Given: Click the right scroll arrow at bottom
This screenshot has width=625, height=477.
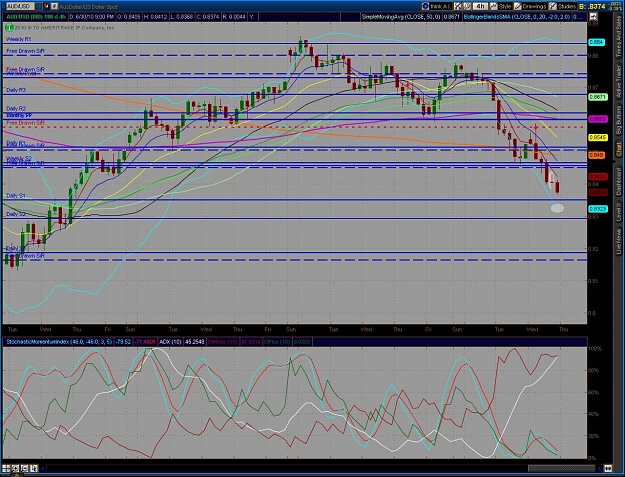Looking at the screenshot, I should [x=599, y=468].
